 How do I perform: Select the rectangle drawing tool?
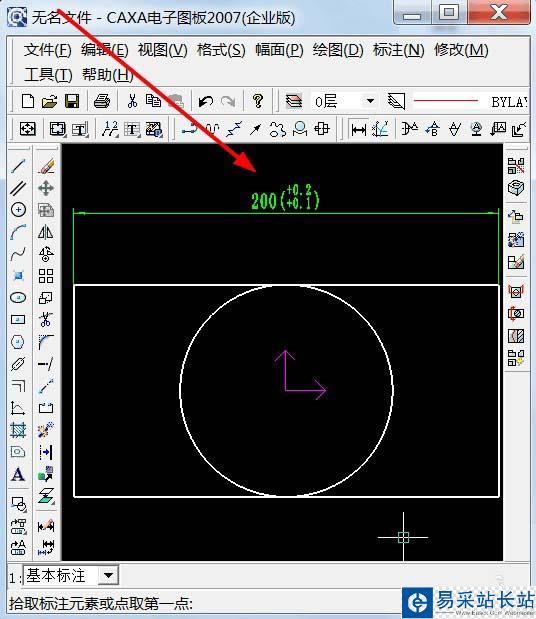click(x=18, y=319)
